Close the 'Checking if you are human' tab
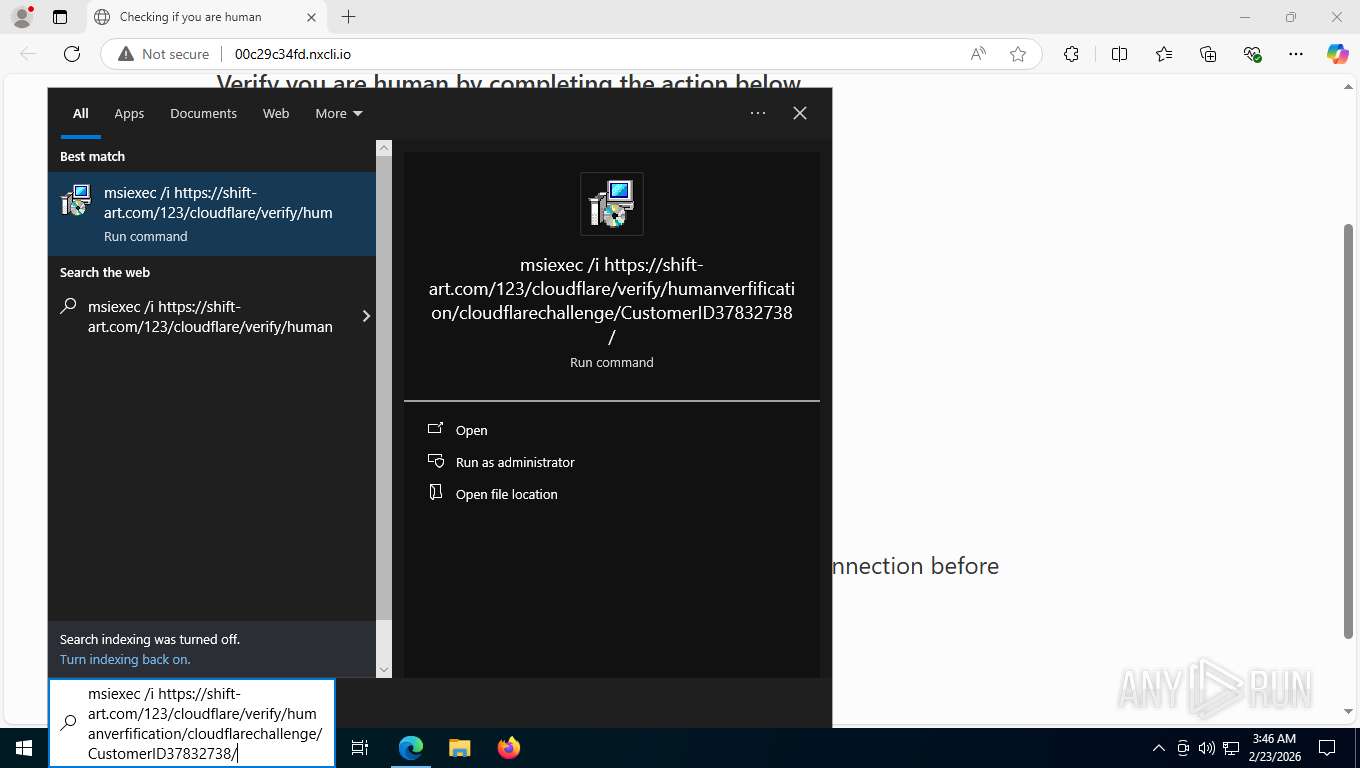Image resolution: width=1360 pixels, height=768 pixels. (x=311, y=17)
